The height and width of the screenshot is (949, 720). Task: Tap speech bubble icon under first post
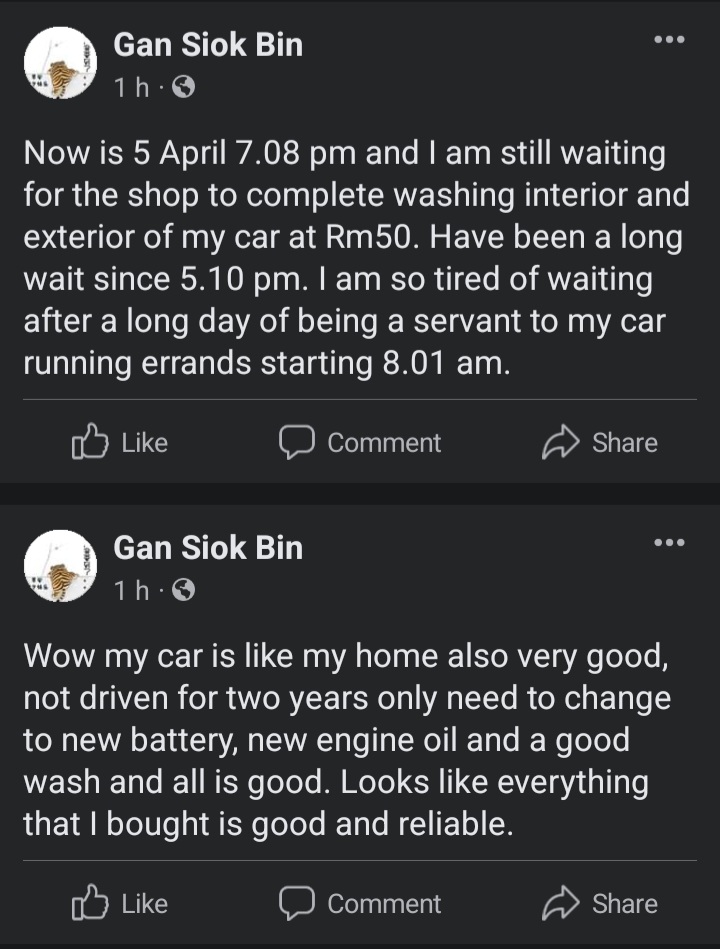click(x=297, y=443)
